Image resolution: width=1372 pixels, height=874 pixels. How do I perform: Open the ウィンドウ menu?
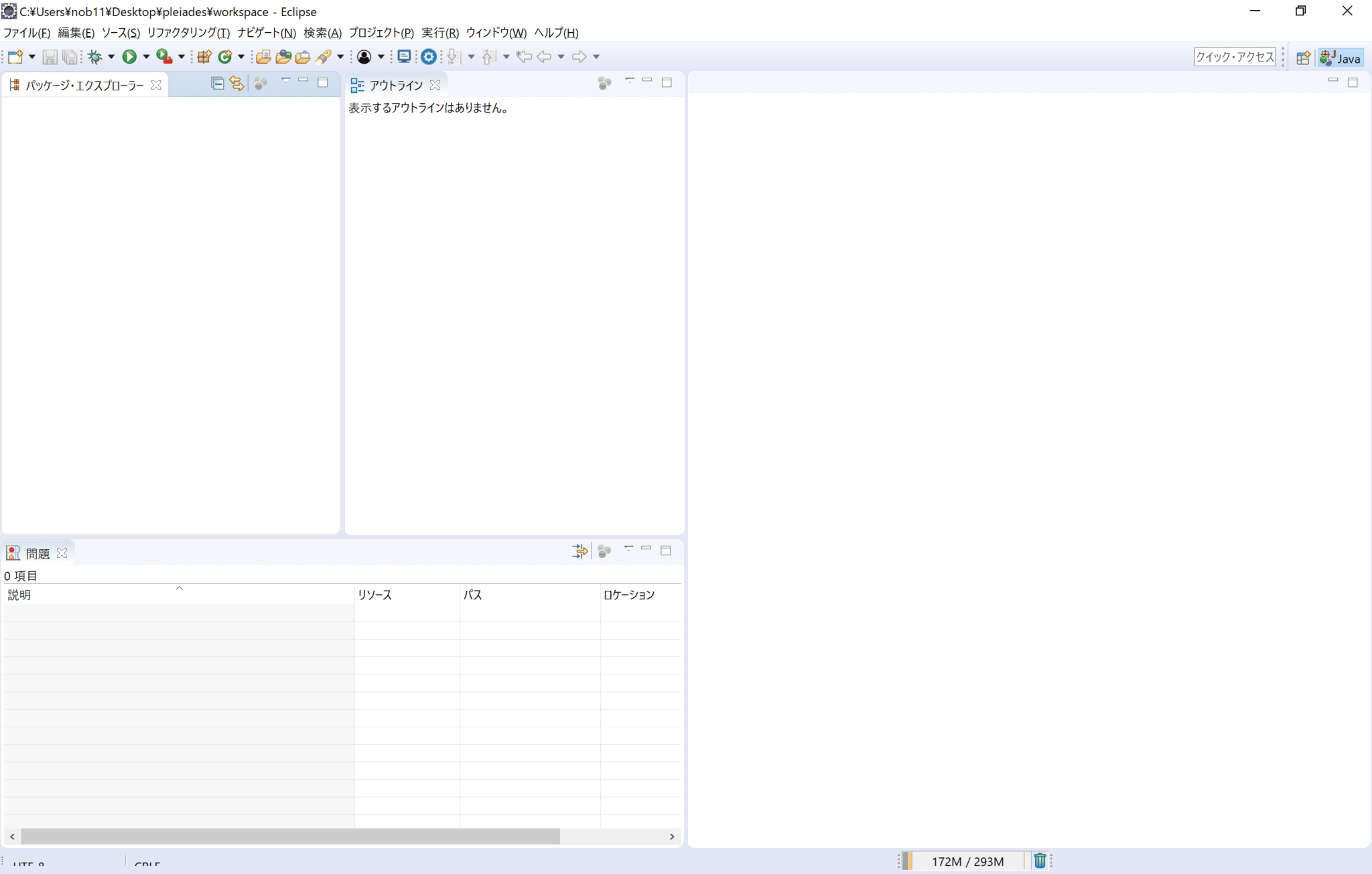click(x=496, y=32)
